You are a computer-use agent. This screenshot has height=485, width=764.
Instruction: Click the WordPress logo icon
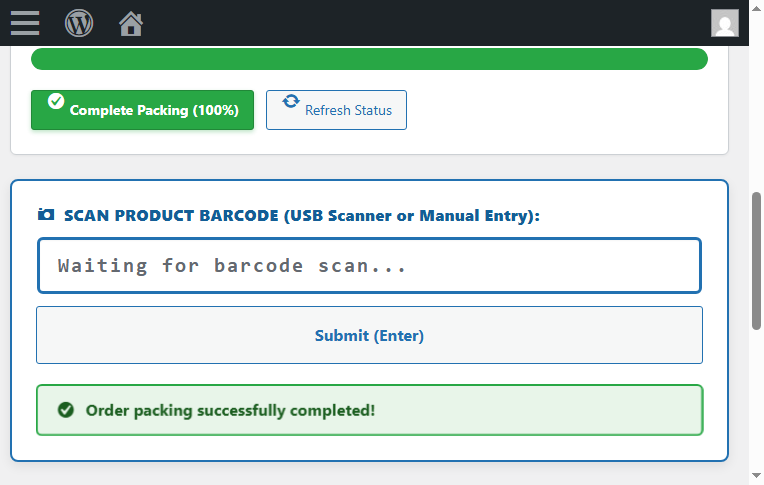79,23
